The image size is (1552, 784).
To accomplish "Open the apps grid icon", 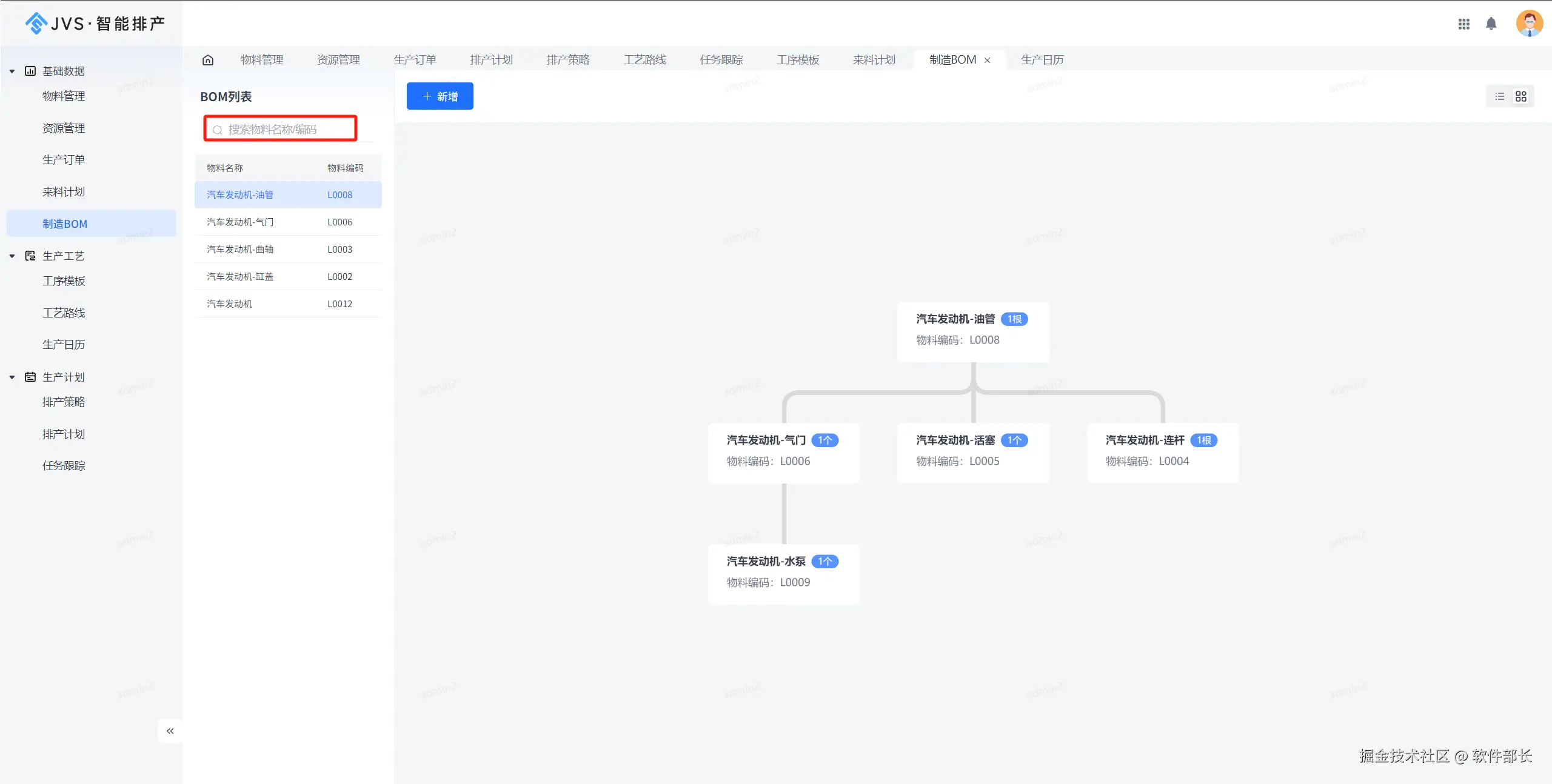I will (x=1463, y=24).
